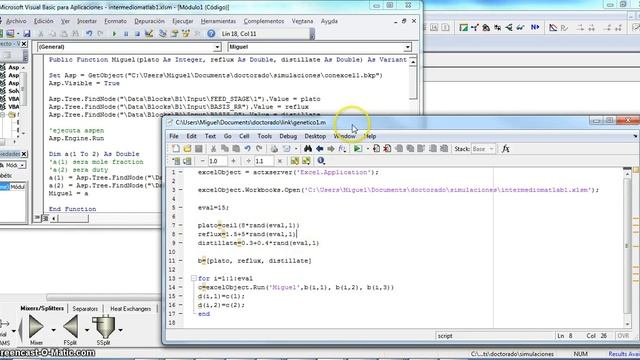640x360 pixels.
Task: Click the binoculars find icon in MATLAB editor
Action: pyautogui.click(x=308, y=149)
